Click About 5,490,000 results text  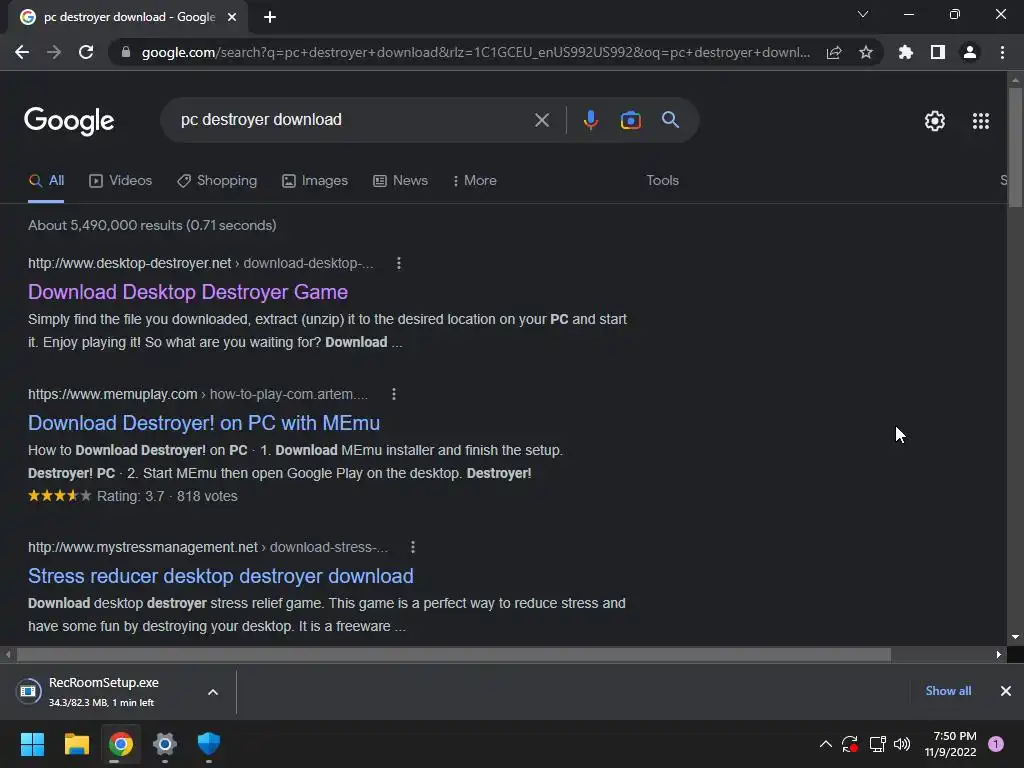tap(152, 225)
